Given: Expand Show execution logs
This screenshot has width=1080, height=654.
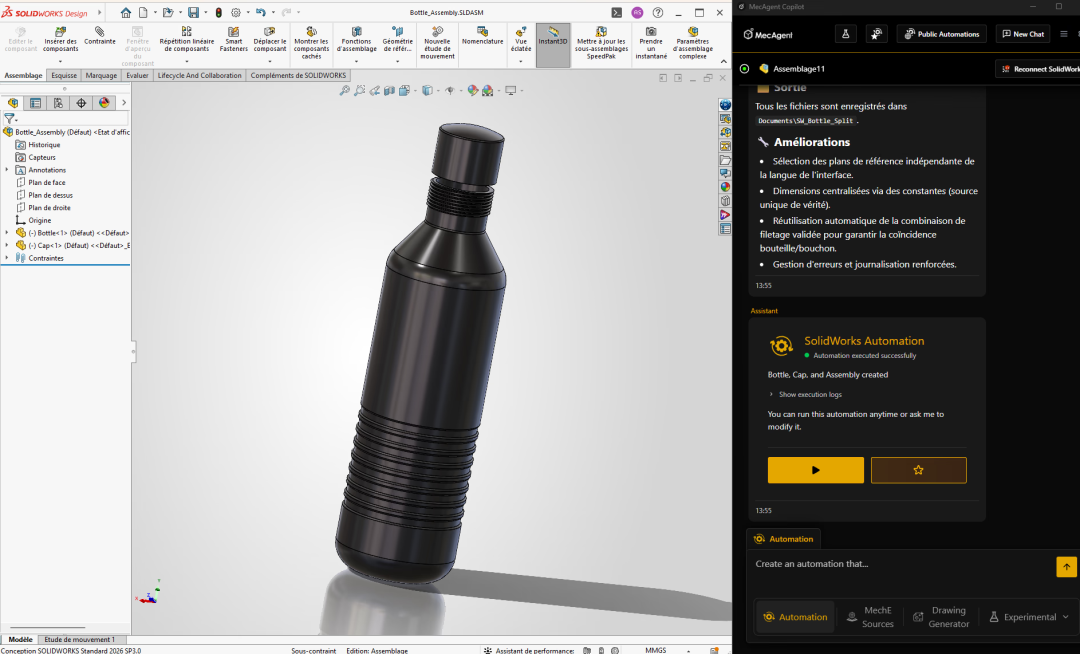Looking at the screenshot, I should (x=805, y=394).
